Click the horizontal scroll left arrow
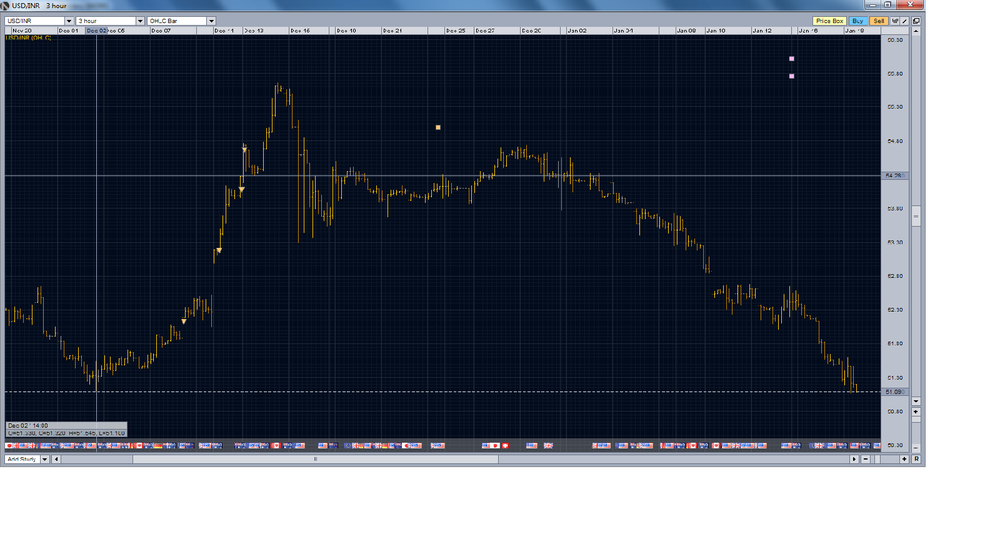 click(56, 459)
